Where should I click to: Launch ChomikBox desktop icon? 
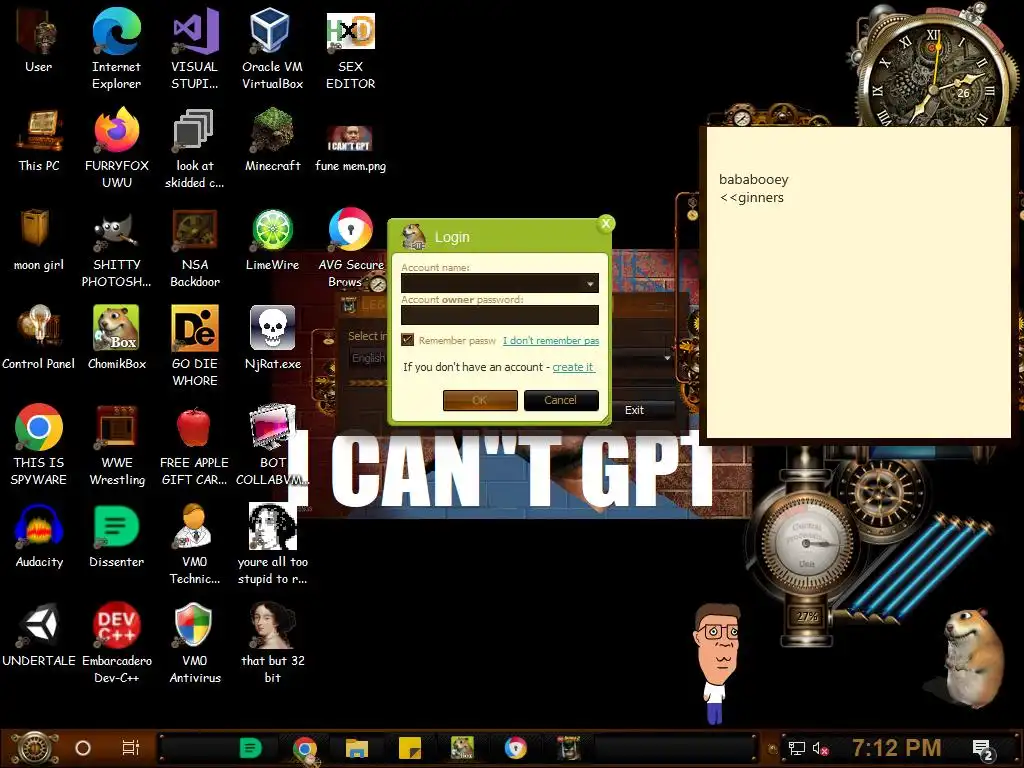click(x=117, y=337)
